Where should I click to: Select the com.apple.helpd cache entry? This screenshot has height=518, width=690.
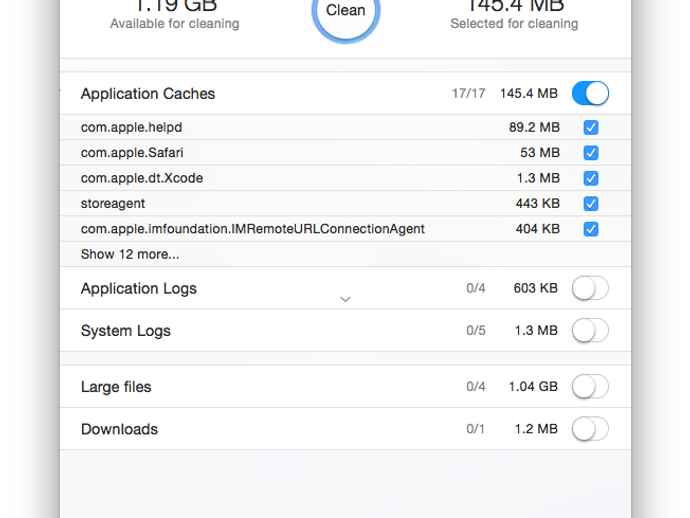click(x=131, y=128)
